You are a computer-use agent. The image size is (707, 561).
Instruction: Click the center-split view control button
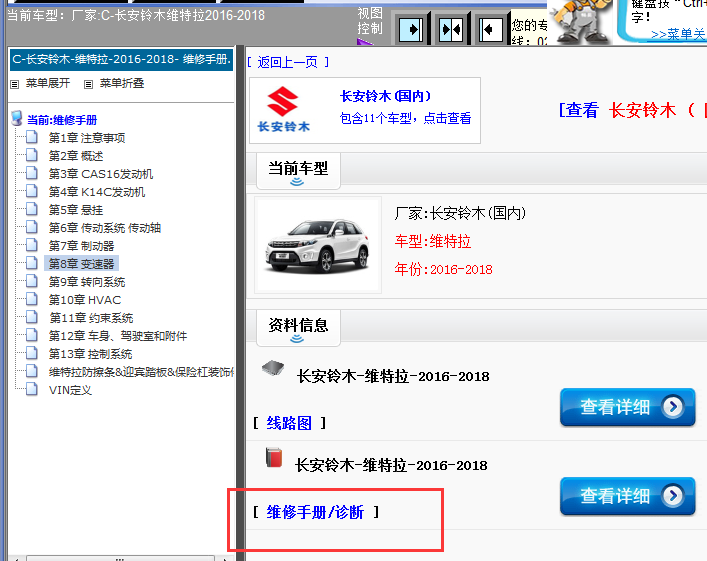click(451, 29)
